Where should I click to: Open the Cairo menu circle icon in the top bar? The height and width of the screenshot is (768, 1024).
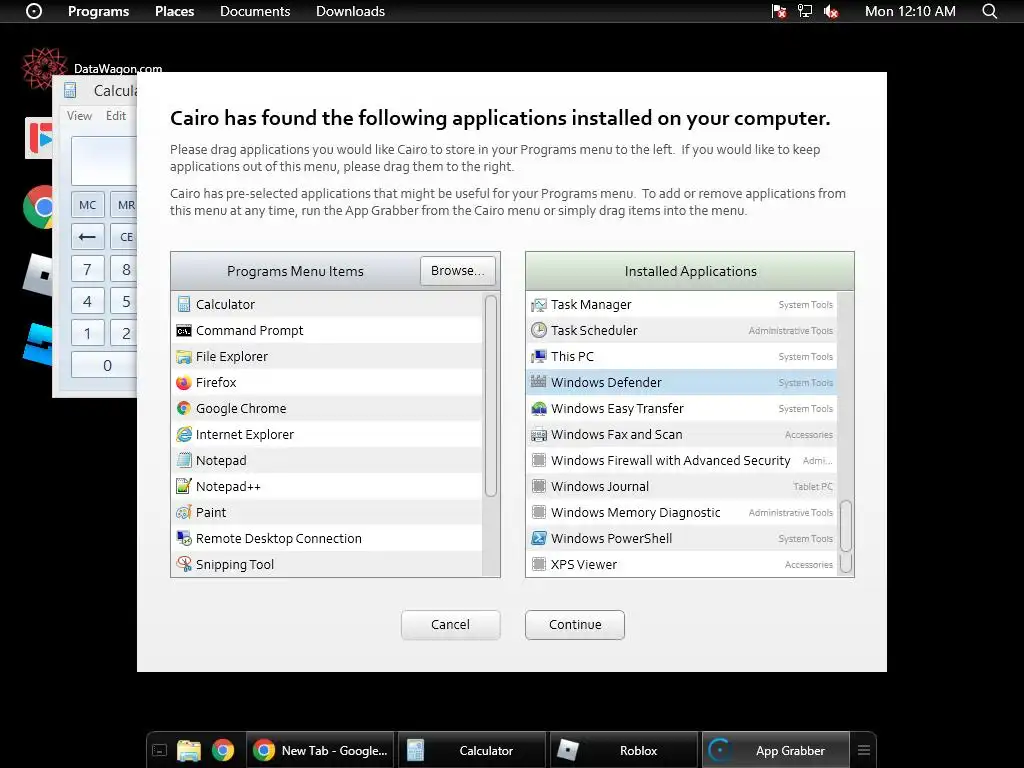pos(34,11)
